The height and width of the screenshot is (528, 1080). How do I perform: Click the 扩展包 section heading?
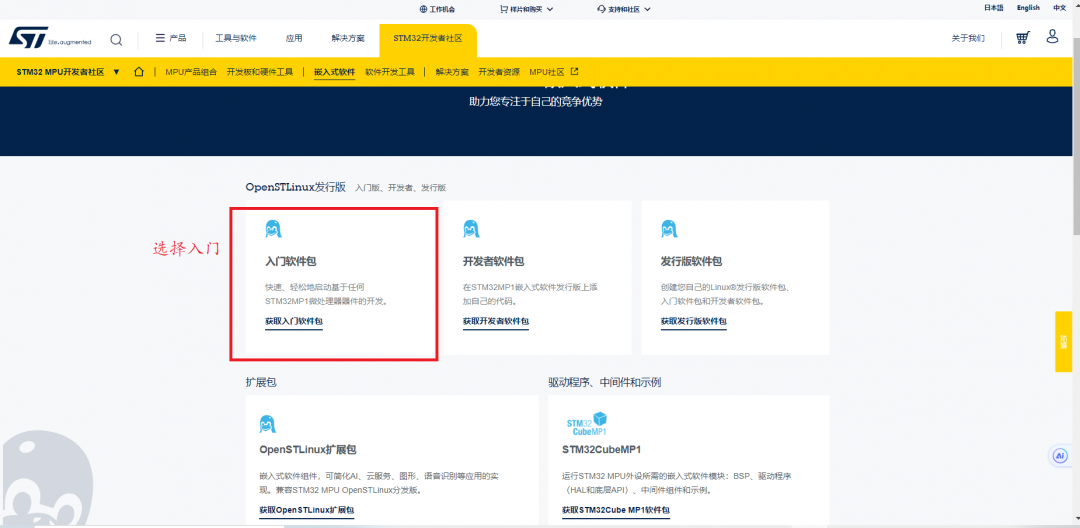point(261,382)
